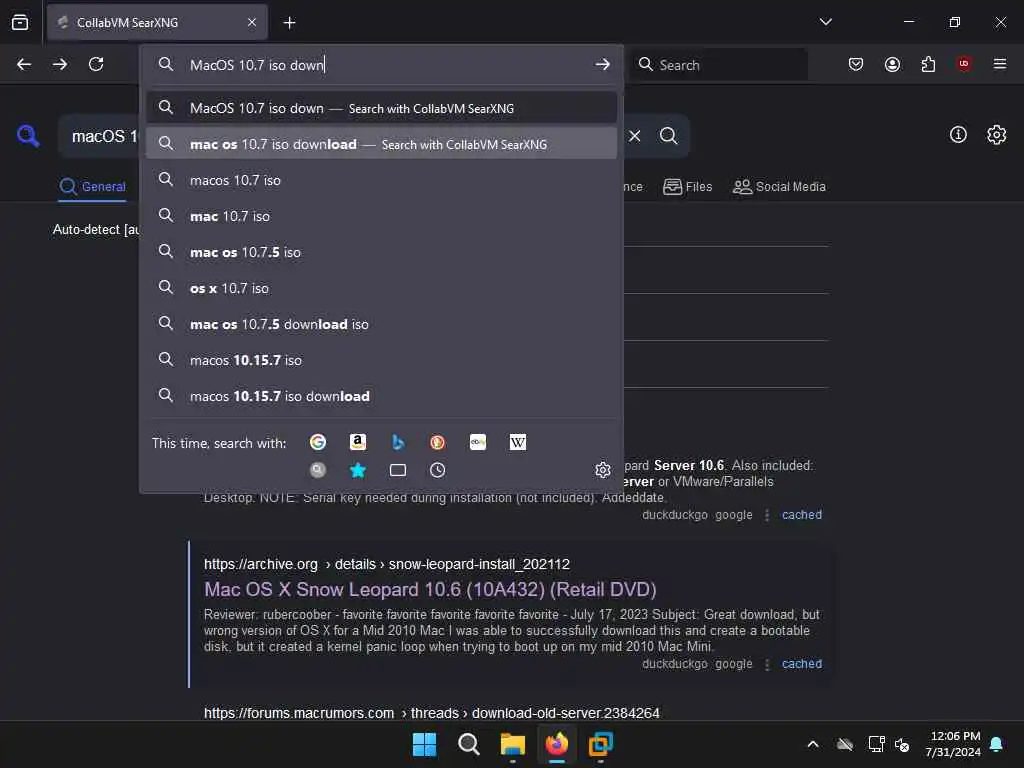The width and height of the screenshot is (1024, 768).
Task: Choose 'mac 10.7 iso' suggestion
Action: point(381,216)
